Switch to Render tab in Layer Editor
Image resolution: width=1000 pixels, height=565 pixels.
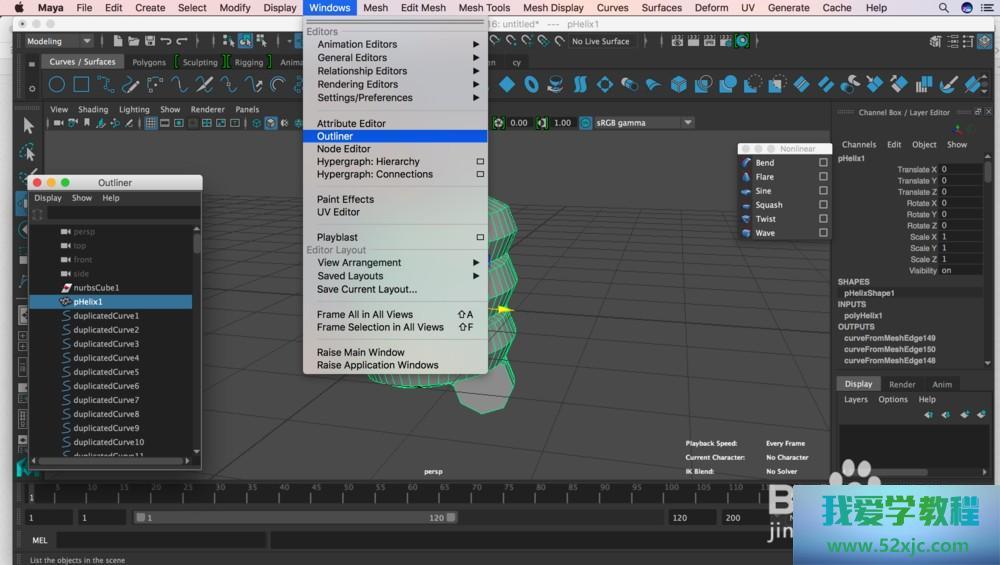point(902,384)
